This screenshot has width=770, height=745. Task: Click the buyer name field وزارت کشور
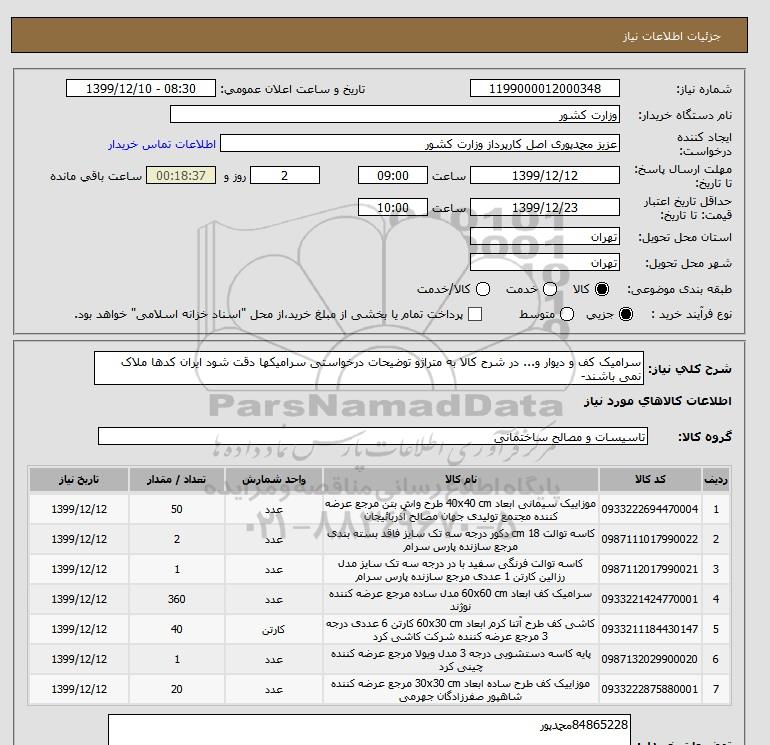tap(395, 114)
